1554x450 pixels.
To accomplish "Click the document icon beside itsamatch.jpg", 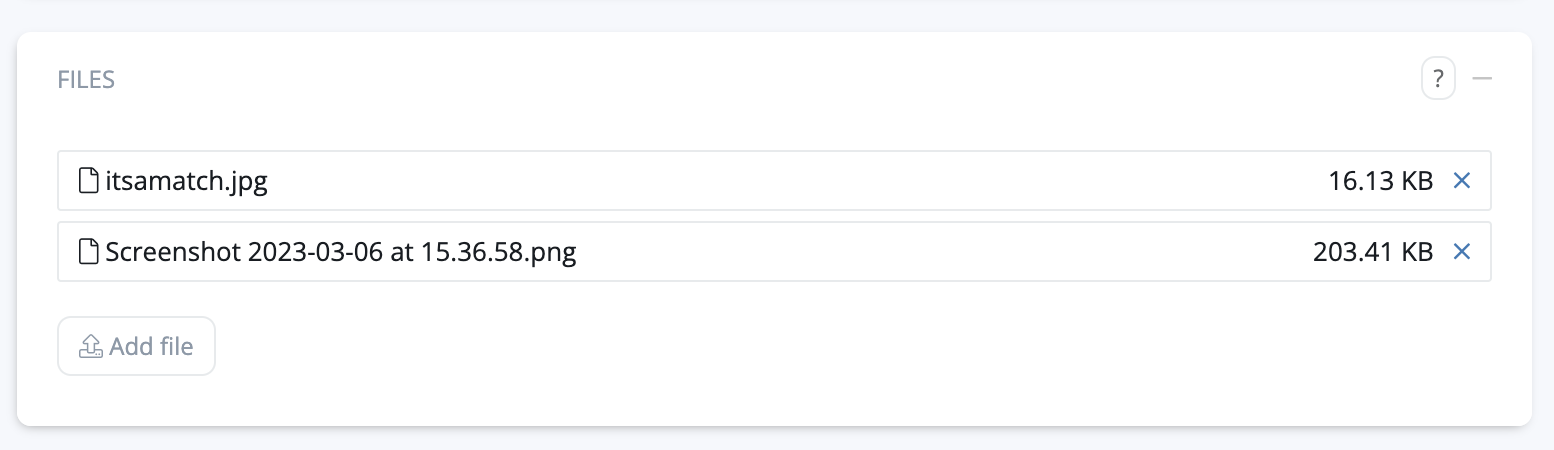I will (89, 181).
